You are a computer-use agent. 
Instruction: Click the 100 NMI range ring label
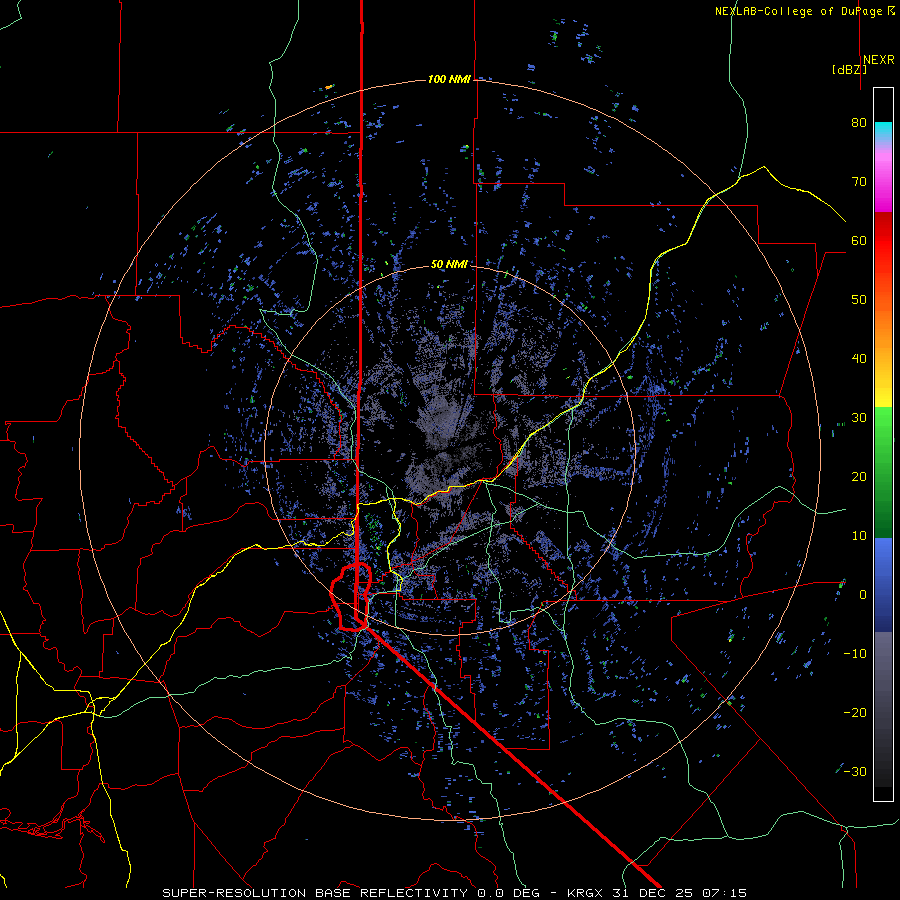pyautogui.click(x=449, y=79)
